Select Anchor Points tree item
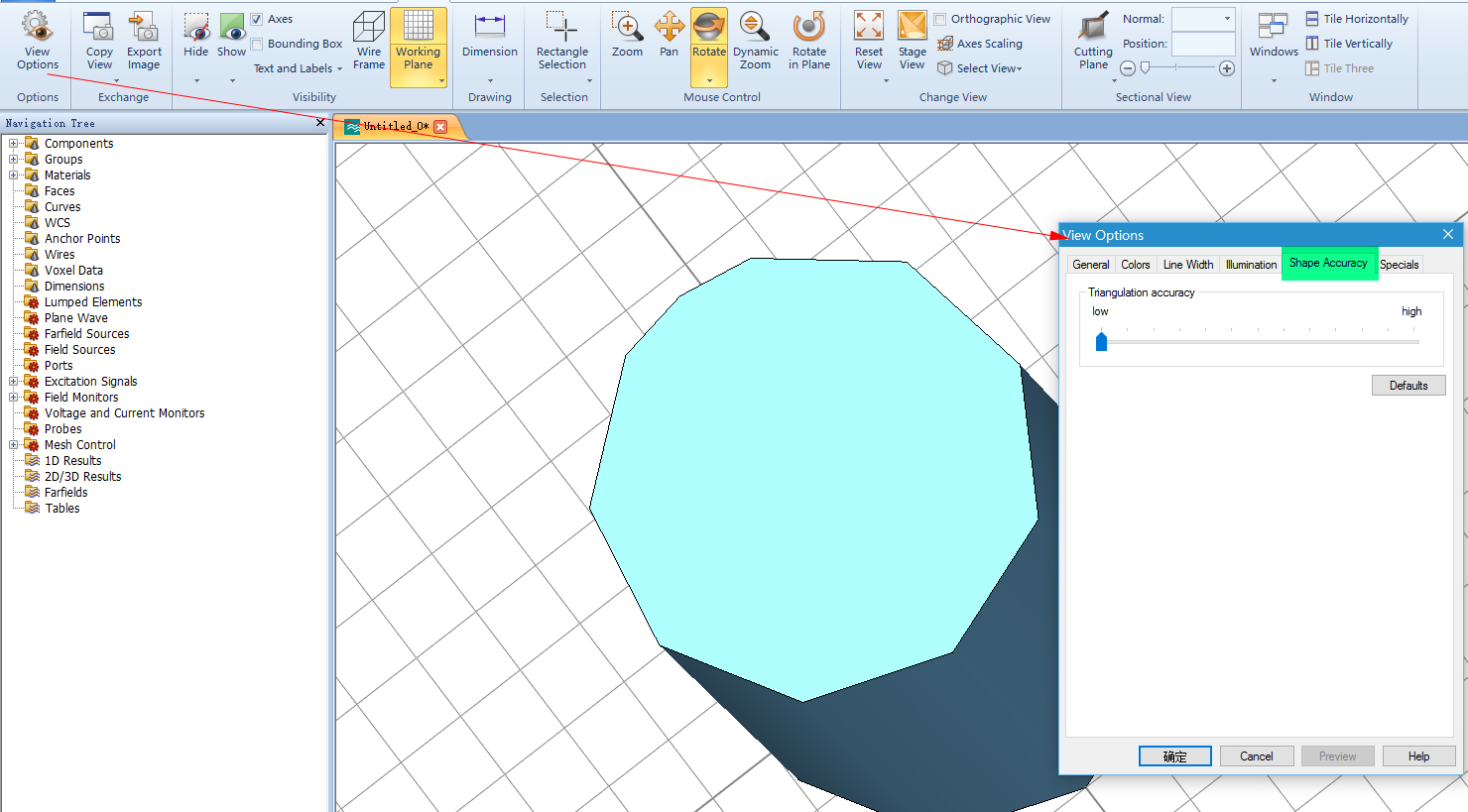Screen dimensions: 1468x812 pos(82,239)
